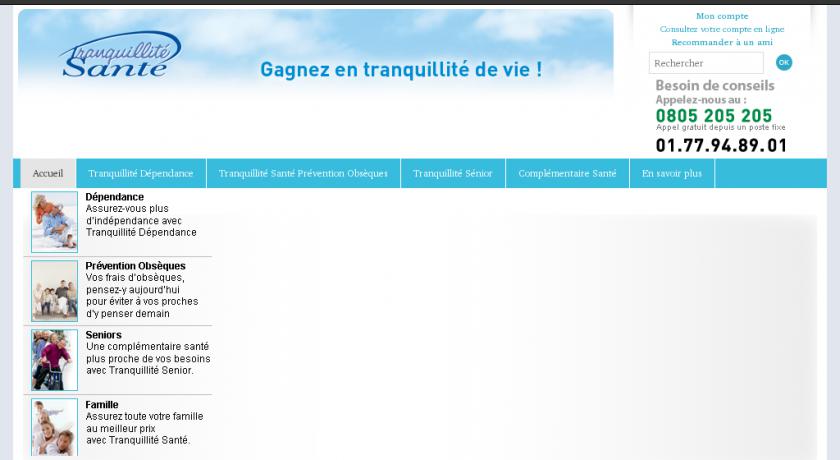Image resolution: width=840 pixels, height=460 pixels.
Task: Click Recommander à un ami link
Action: (722, 42)
